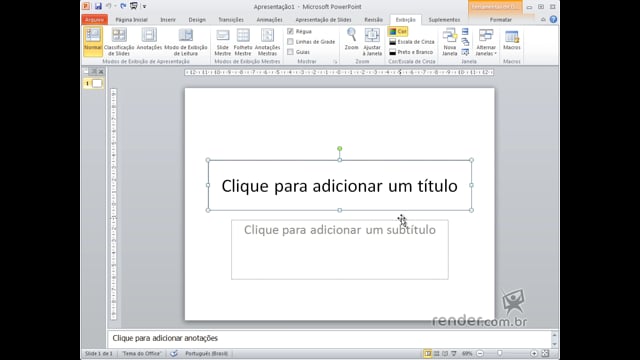Select slide 1 thumbnail in slide pane

click(x=97, y=83)
